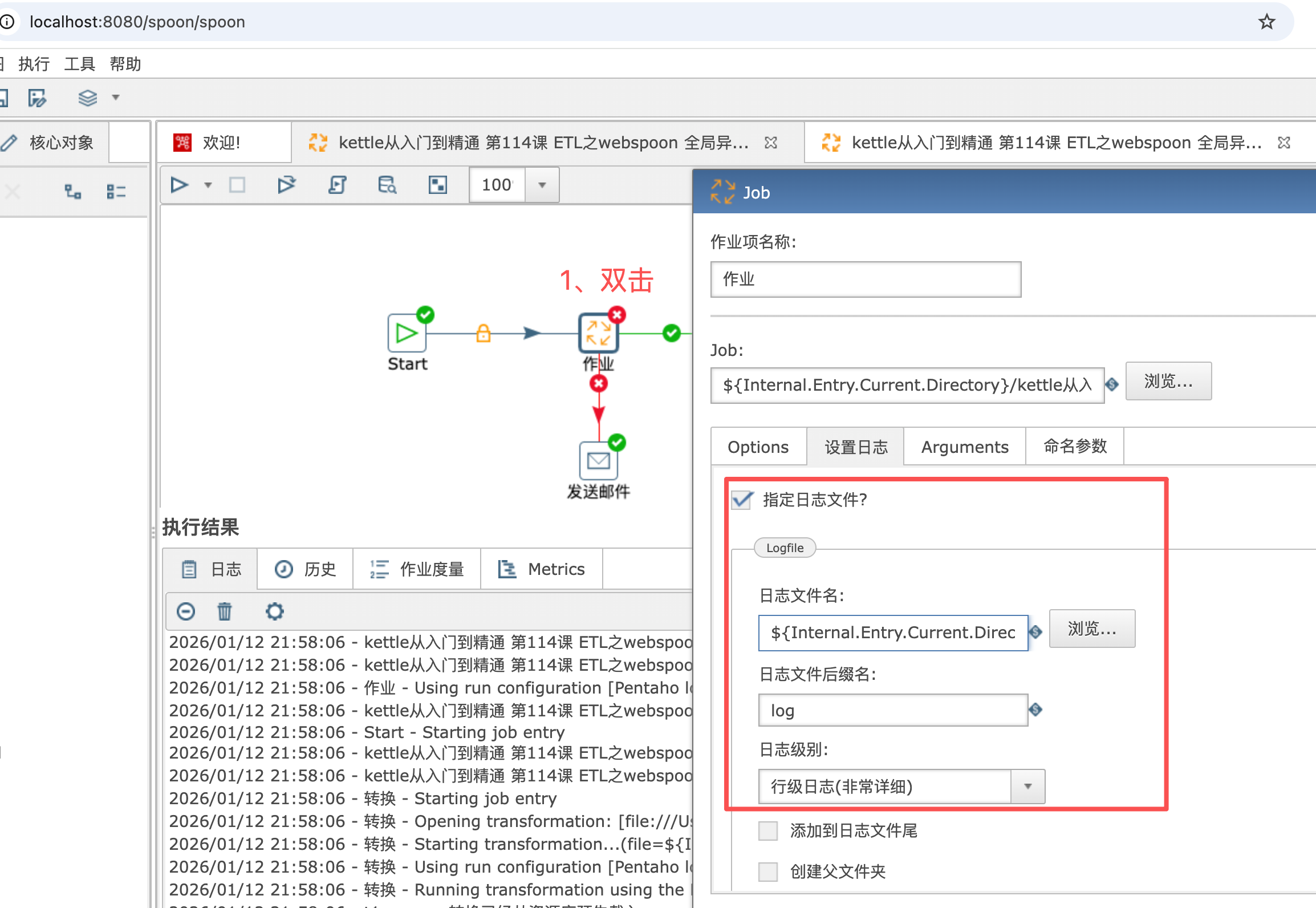Expand the run options arrow beside play
The image size is (1316, 908).
click(208, 185)
